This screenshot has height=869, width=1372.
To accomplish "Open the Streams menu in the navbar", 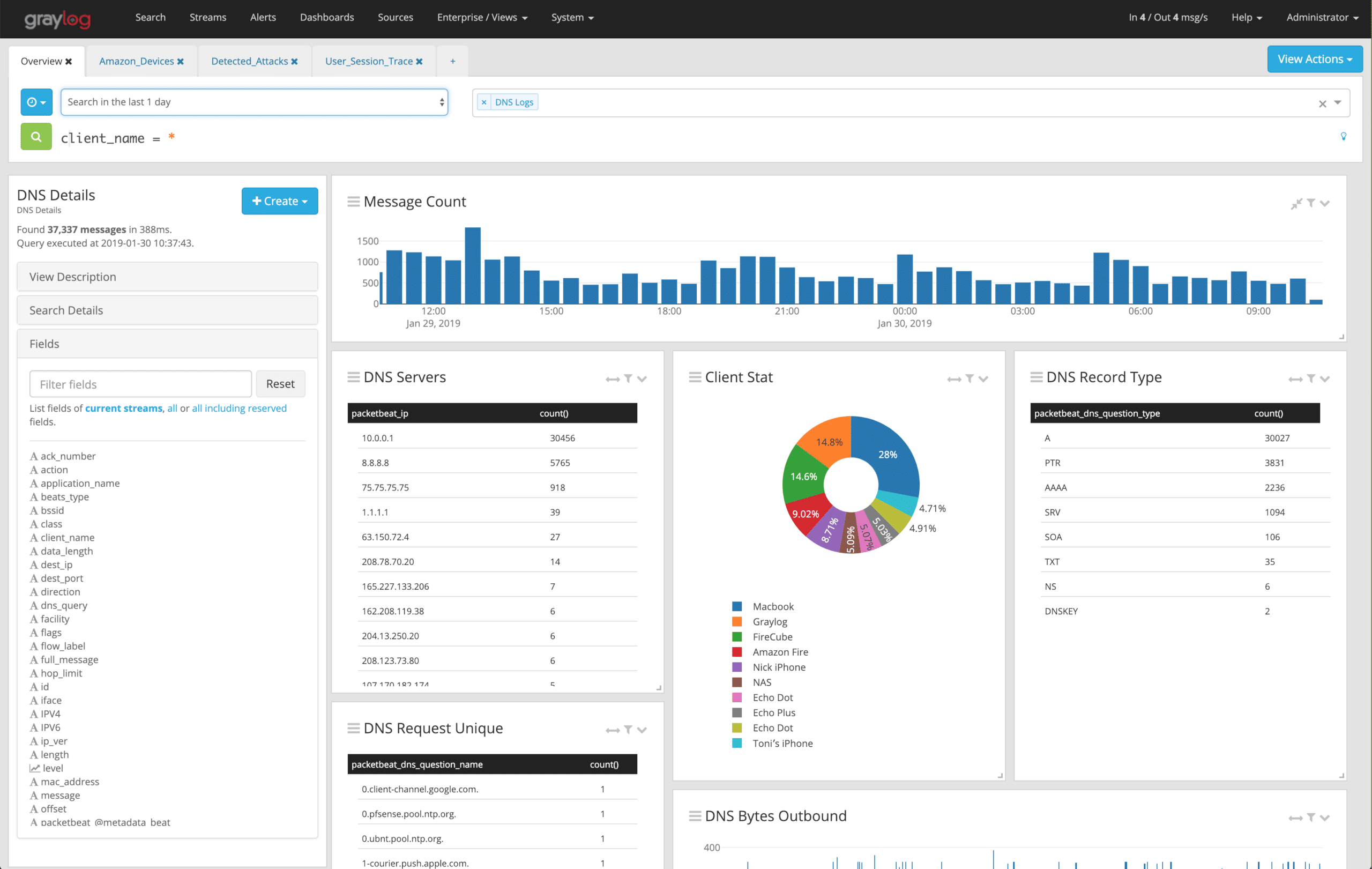I will (207, 17).
